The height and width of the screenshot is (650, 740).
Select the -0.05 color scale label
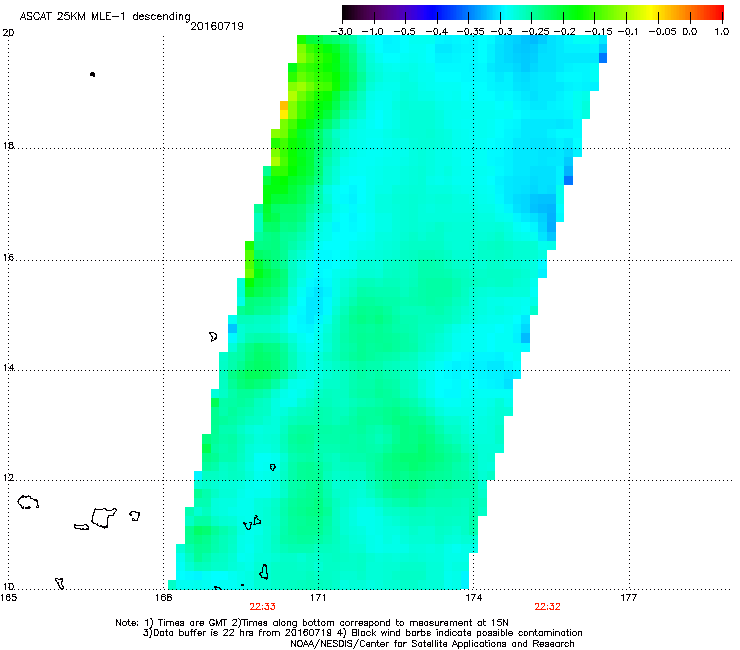click(663, 32)
